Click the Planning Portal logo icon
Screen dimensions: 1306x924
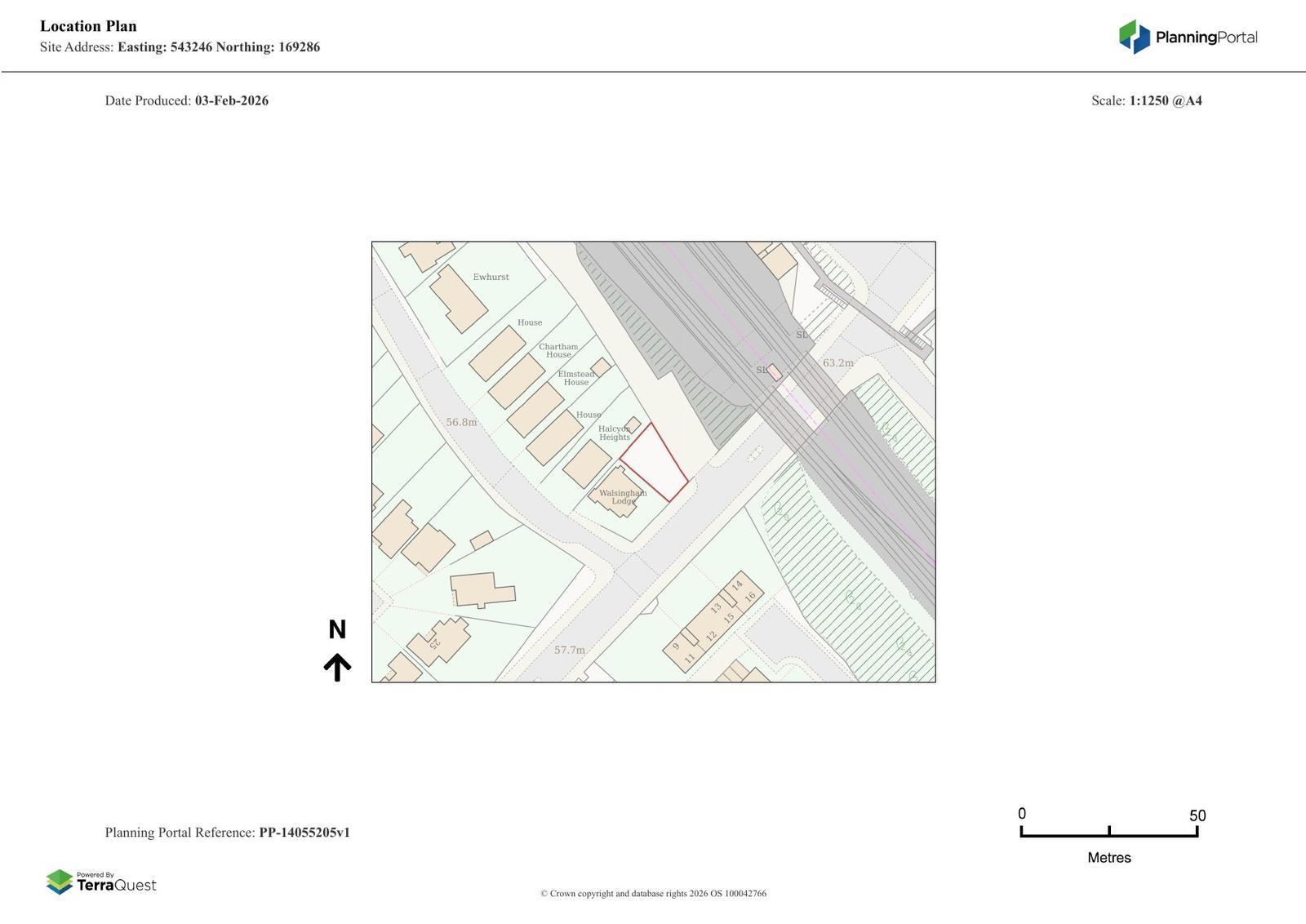coord(1134,37)
